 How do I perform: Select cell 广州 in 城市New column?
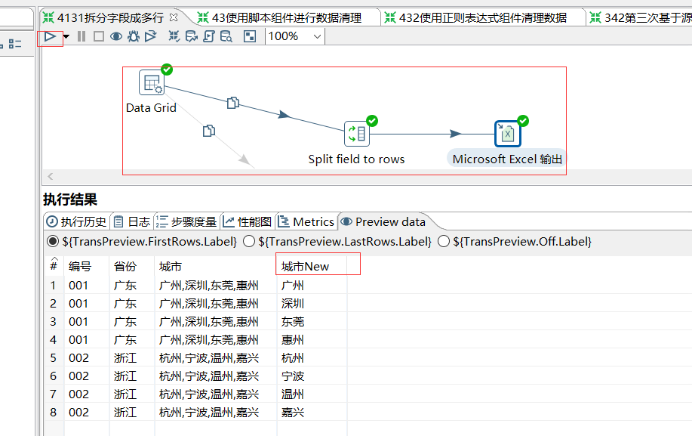tap(312, 285)
